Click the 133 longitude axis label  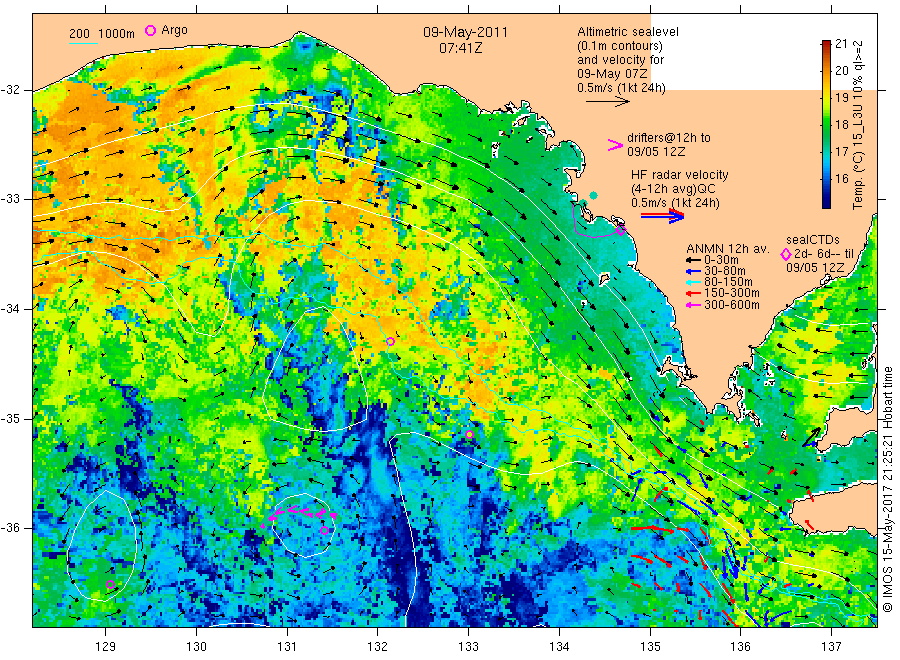pyautogui.click(x=468, y=647)
